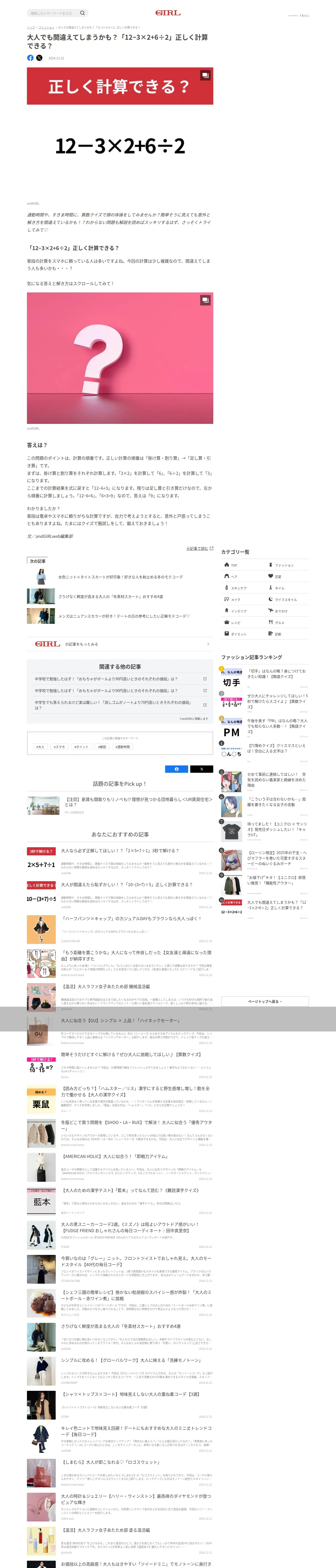Viewport: 336px width, 1568px height.
Task: Share article via X icon under title
Action: pos(39,58)
